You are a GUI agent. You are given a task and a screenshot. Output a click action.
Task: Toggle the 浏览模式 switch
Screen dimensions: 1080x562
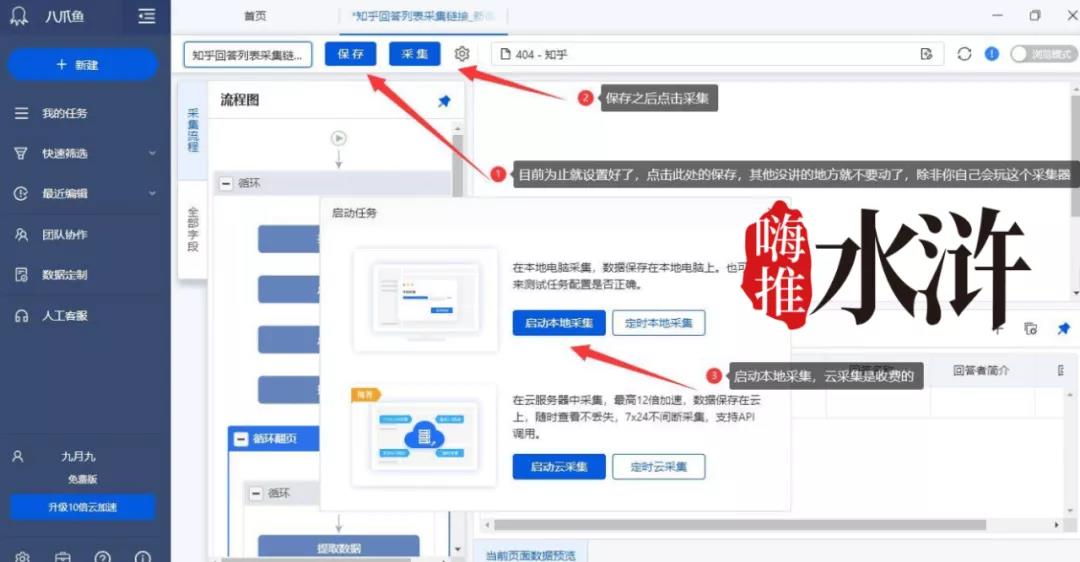tap(1042, 54)
